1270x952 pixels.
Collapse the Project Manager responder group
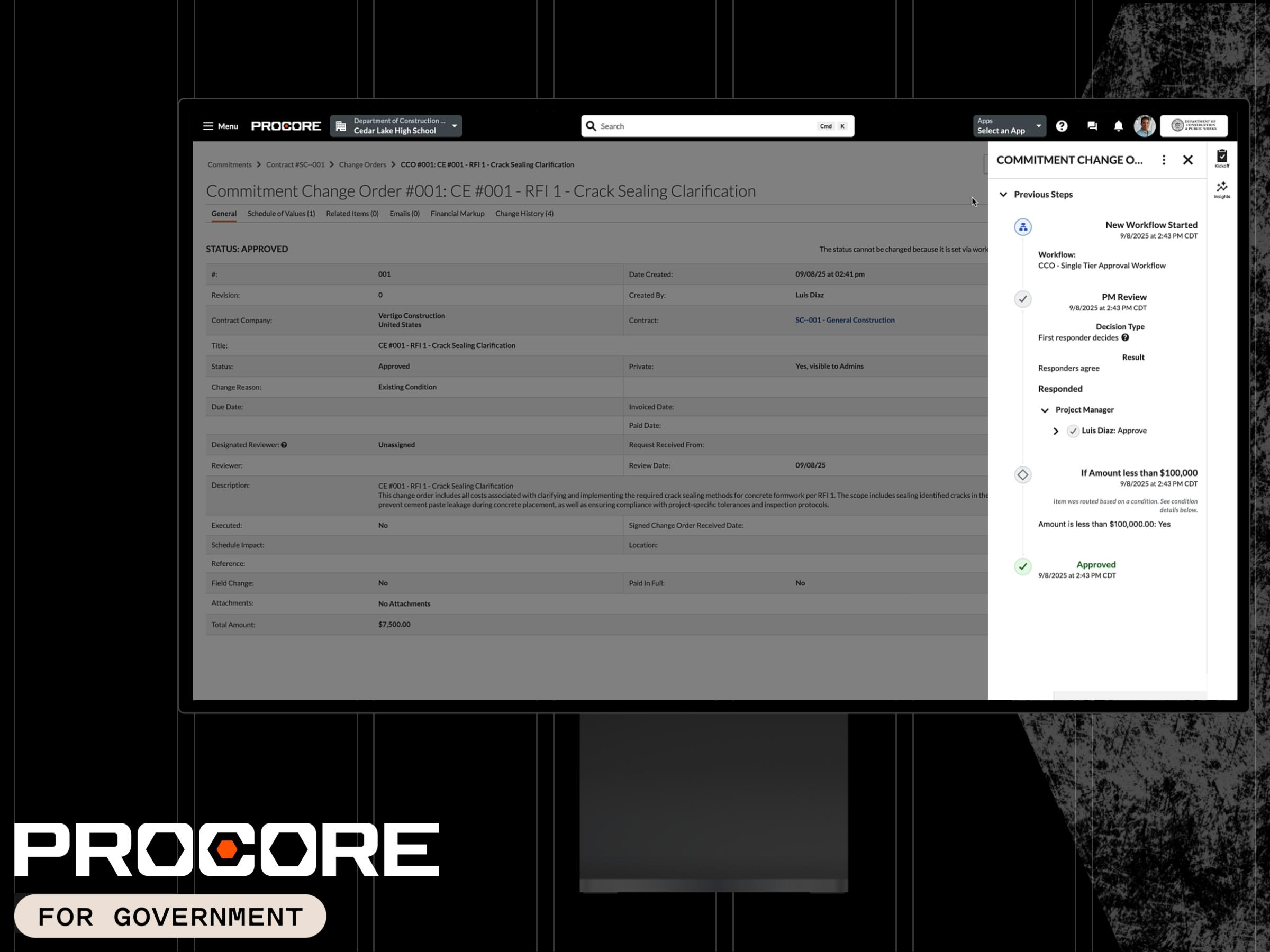pyautogui.click(x=1045, y=410)
